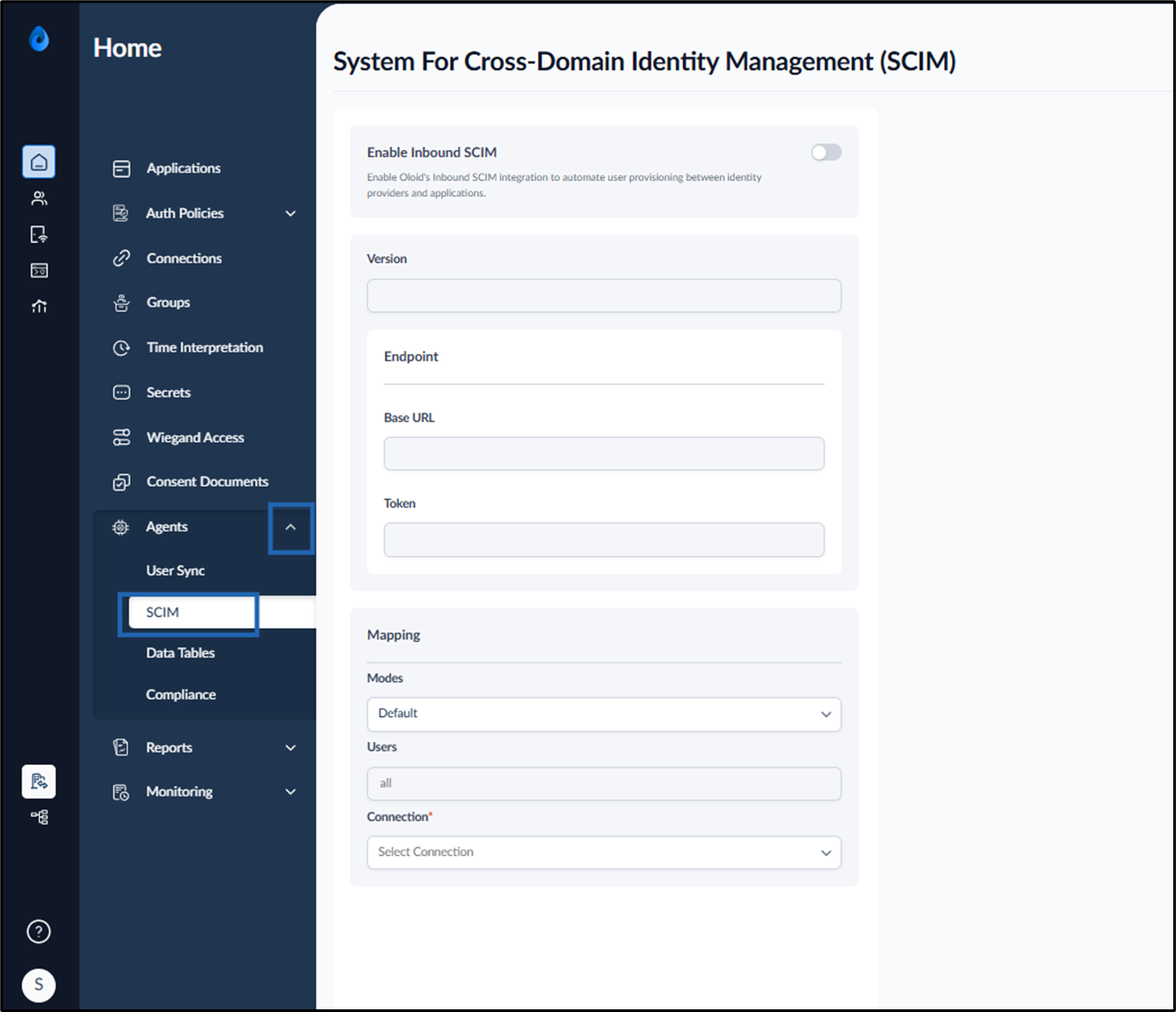Click the Reports document icon
This screenshot has height=1012, width=1176.
[121, 747]
